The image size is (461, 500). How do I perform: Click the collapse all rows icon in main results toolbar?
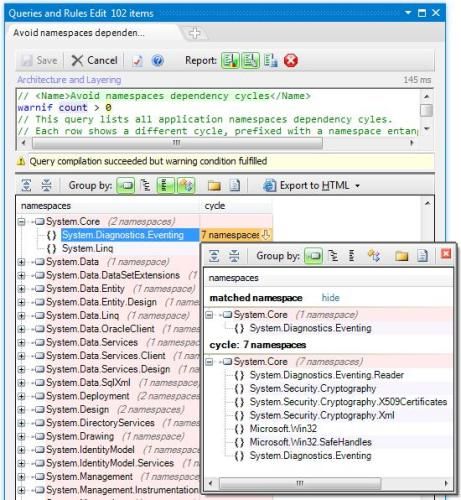(46, 185)
